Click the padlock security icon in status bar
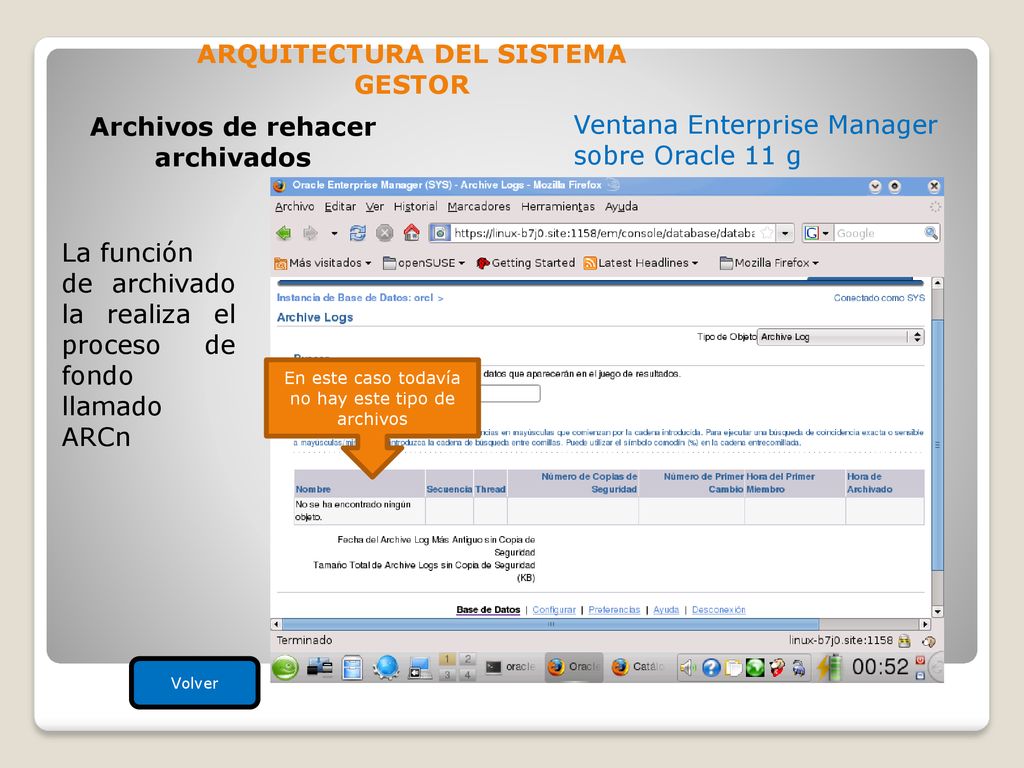The image size is (1024, 768). 904,641
